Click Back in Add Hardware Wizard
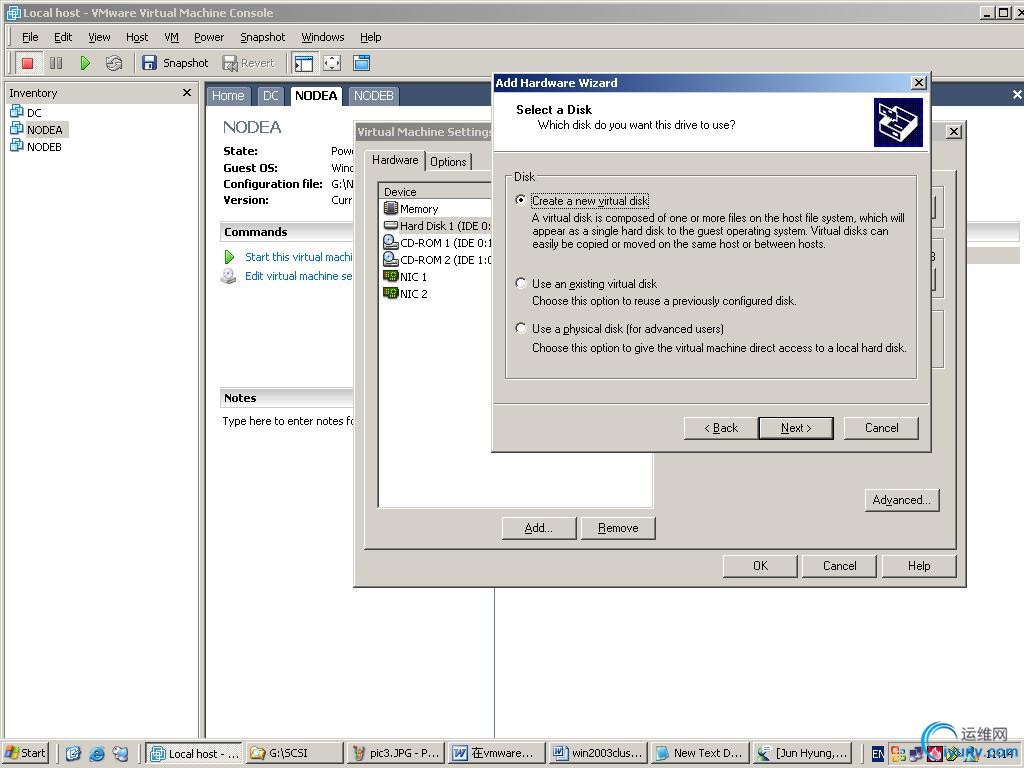Image resolution: width=1024 pixels, height=768 pixels. pyautogui.click(x=721, y=428)
